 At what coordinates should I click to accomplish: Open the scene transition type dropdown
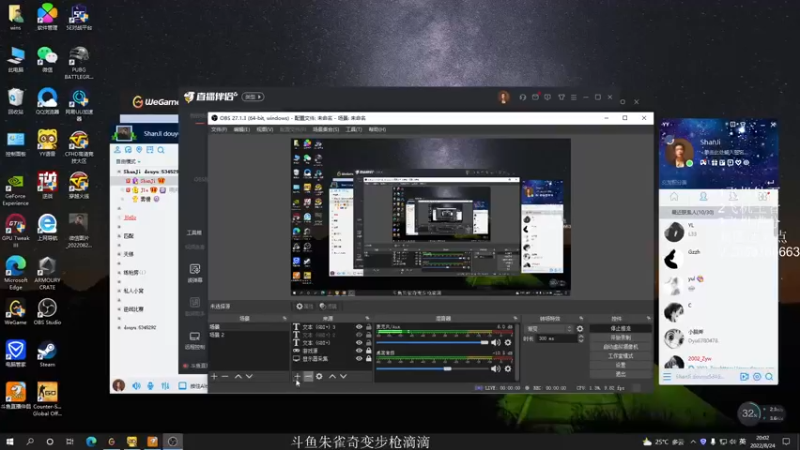[x=549, y=329]
